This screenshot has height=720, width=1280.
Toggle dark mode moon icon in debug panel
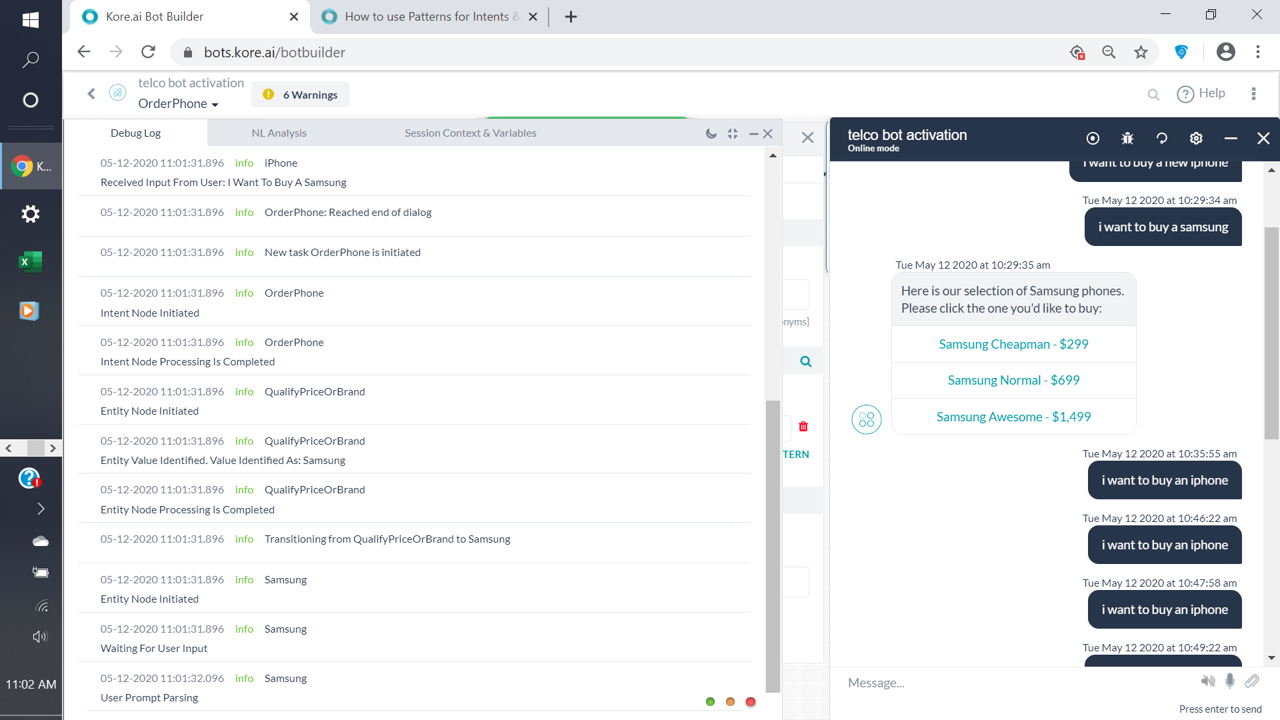(711, 133)
